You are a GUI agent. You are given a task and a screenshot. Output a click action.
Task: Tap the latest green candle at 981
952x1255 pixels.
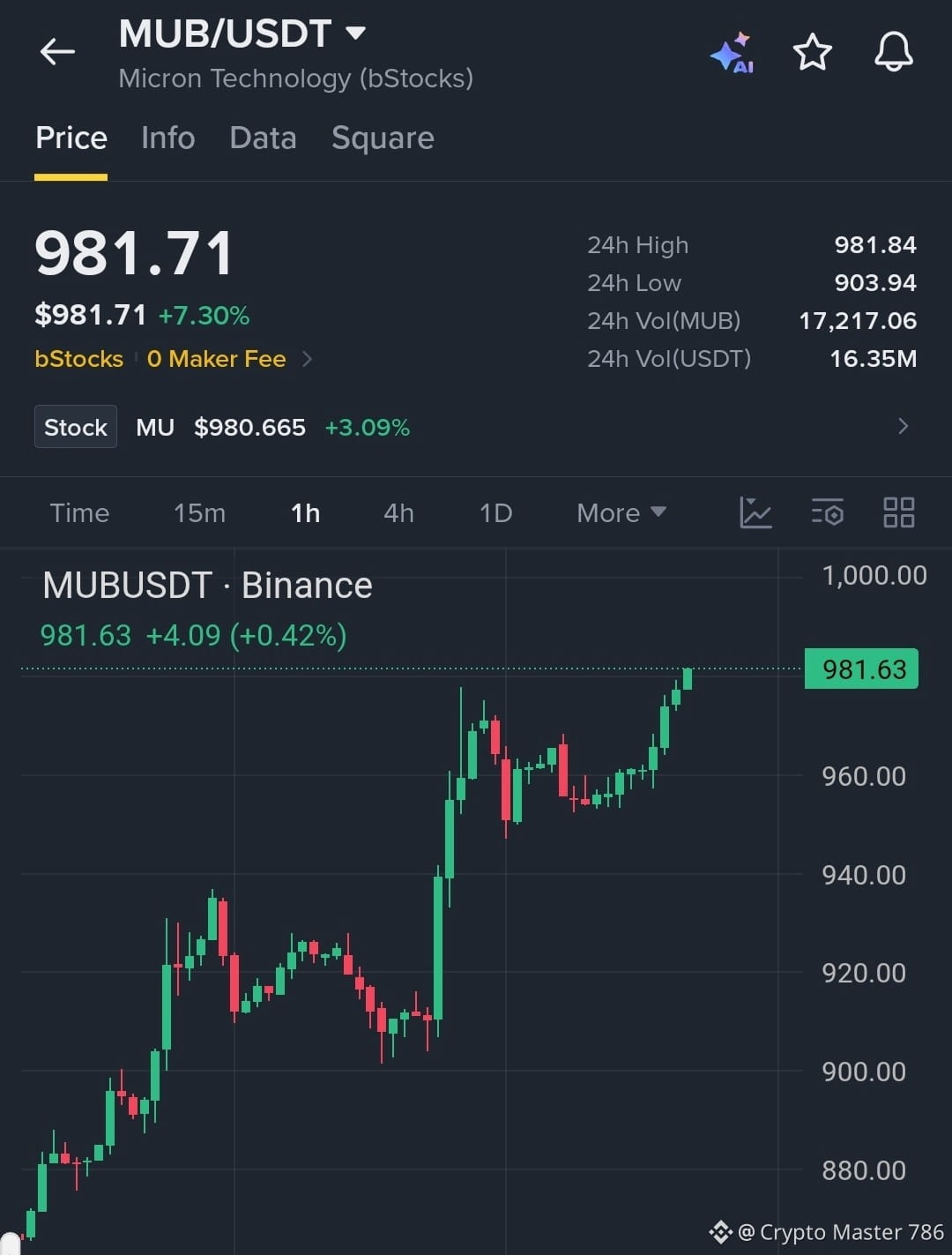pos(687,678)
